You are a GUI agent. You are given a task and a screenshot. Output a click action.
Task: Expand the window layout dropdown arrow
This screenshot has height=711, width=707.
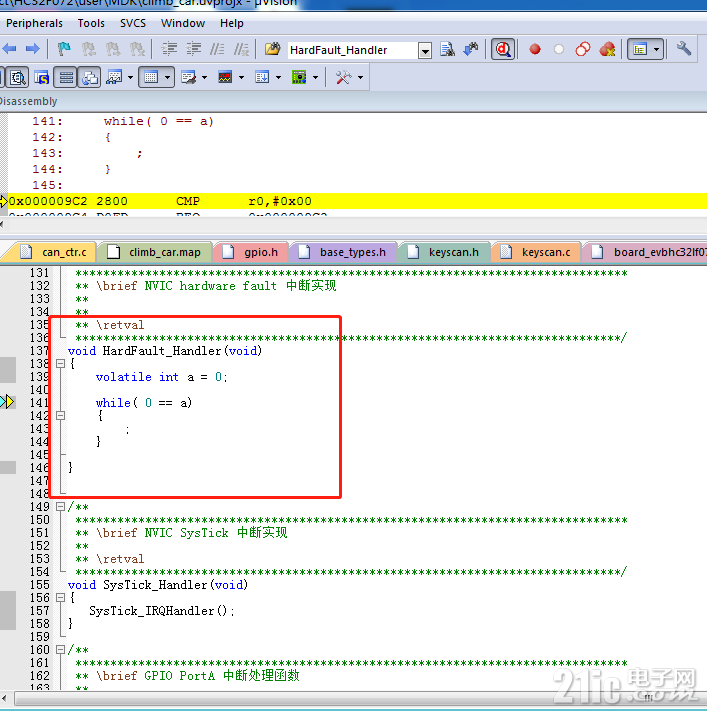[657, 49]
